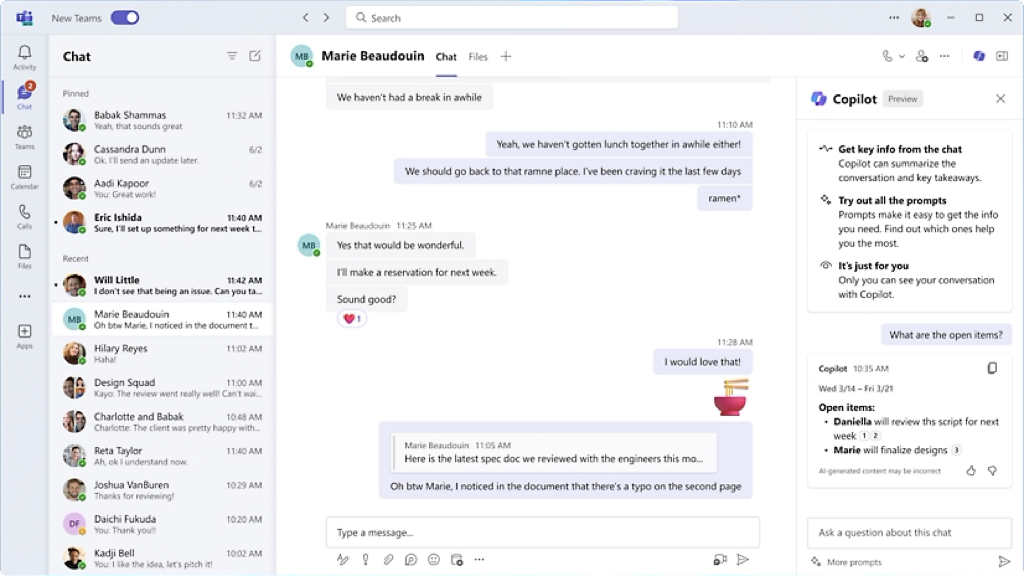Copy Copilot's response
This screenshot has height=576, width=1024.
[x=992, y=368]
